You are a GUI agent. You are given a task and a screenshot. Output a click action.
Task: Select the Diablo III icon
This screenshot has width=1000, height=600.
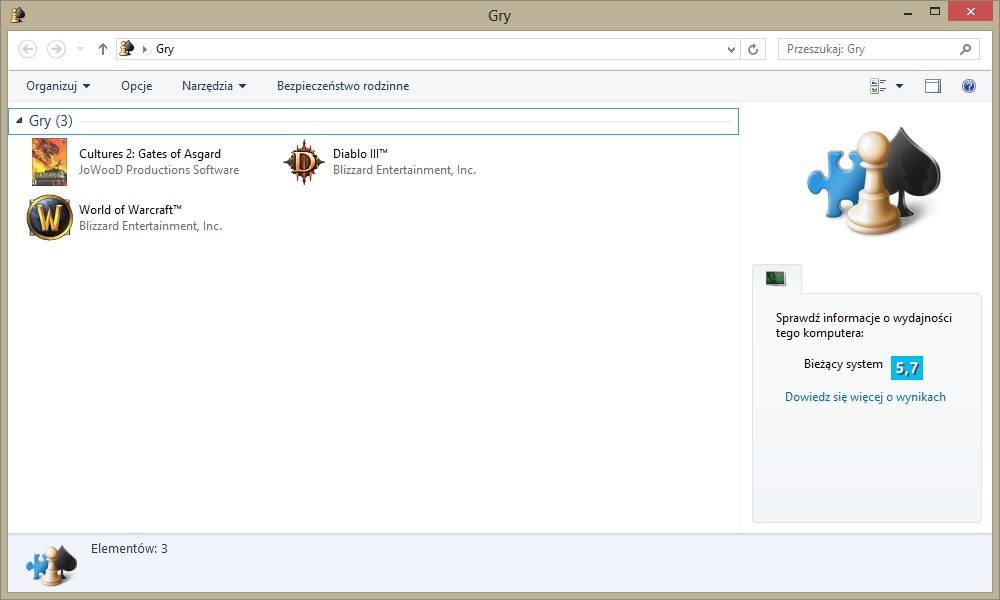[304, 162]
